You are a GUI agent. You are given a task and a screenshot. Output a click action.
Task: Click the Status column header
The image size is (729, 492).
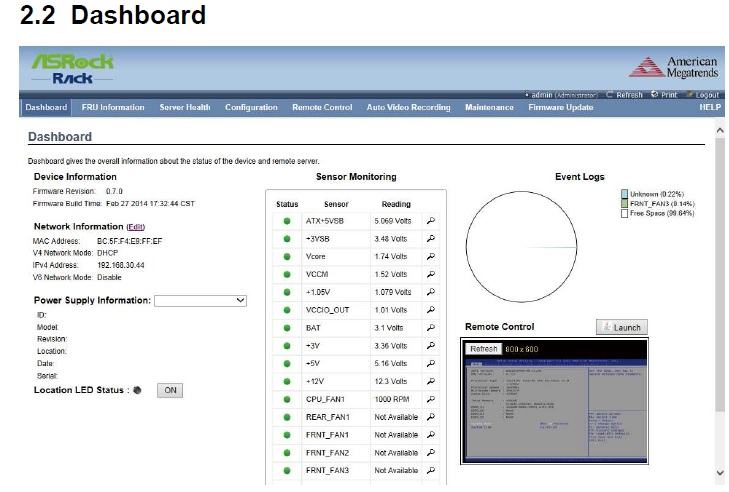[287, 204]
